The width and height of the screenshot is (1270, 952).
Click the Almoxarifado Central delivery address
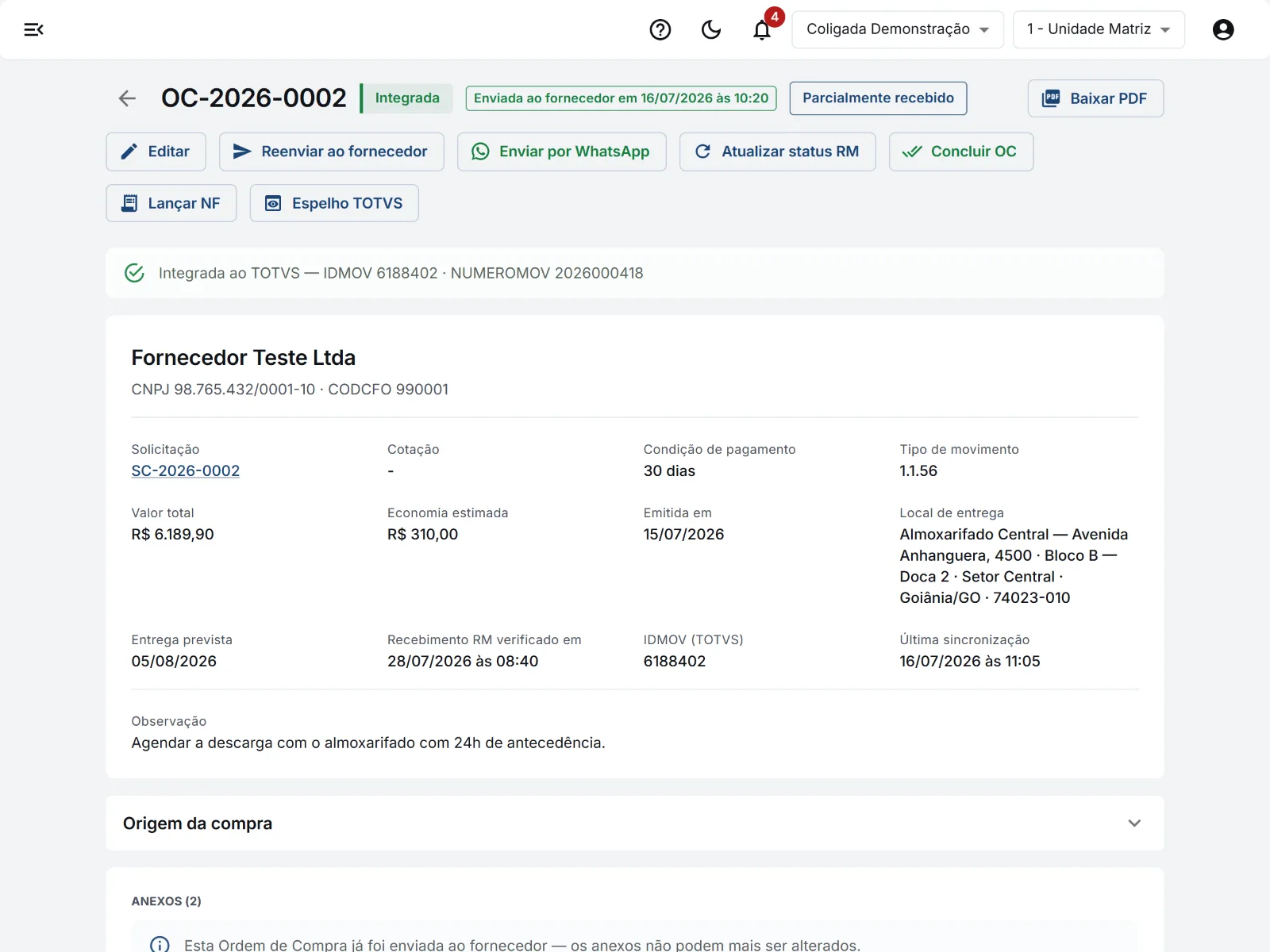click(1014, 566)
